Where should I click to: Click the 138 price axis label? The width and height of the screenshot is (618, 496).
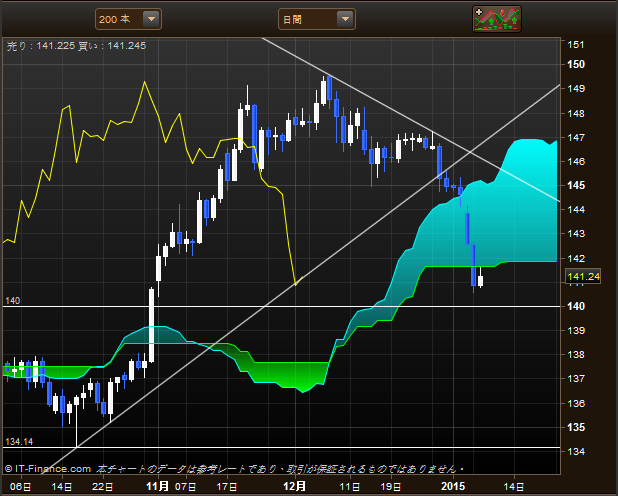(x=576, y=354)
